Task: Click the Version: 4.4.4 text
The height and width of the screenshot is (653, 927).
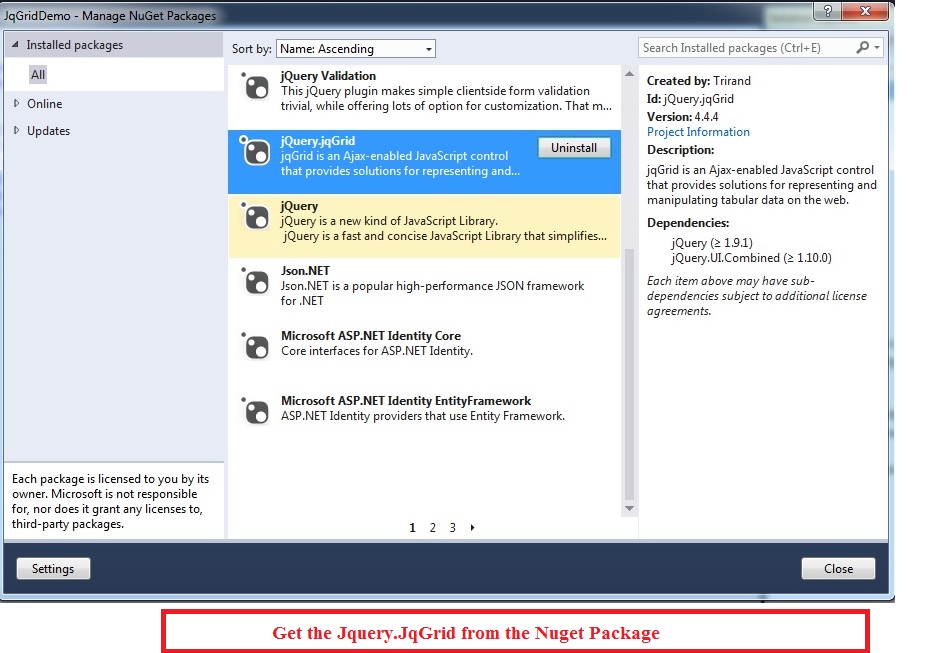Action: [682, 116]
